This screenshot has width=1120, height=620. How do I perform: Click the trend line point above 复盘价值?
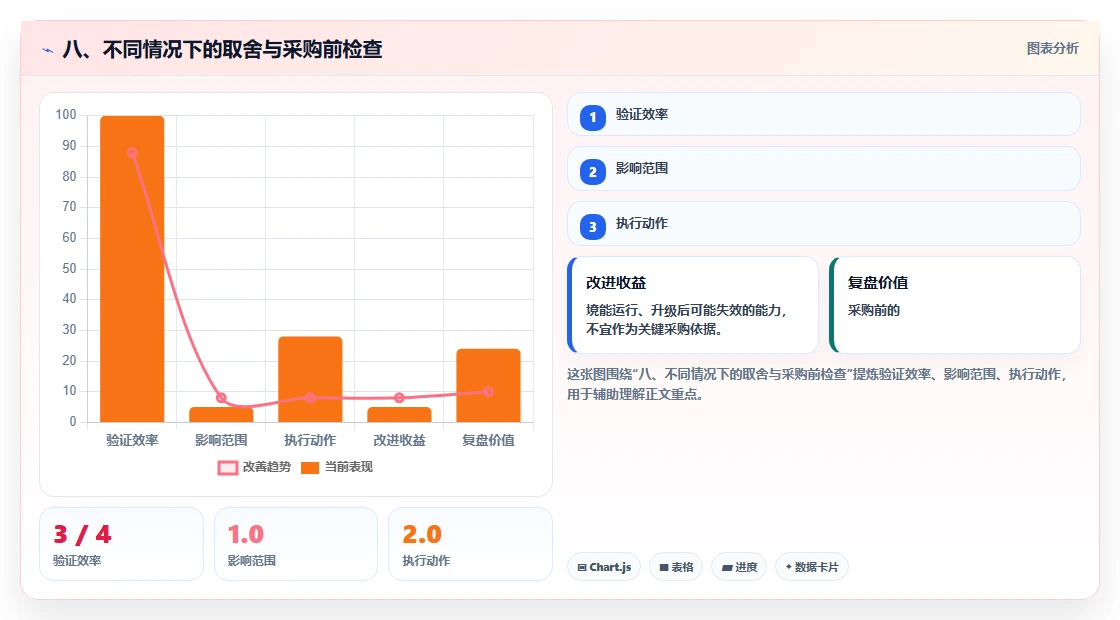tap(488, 391)
